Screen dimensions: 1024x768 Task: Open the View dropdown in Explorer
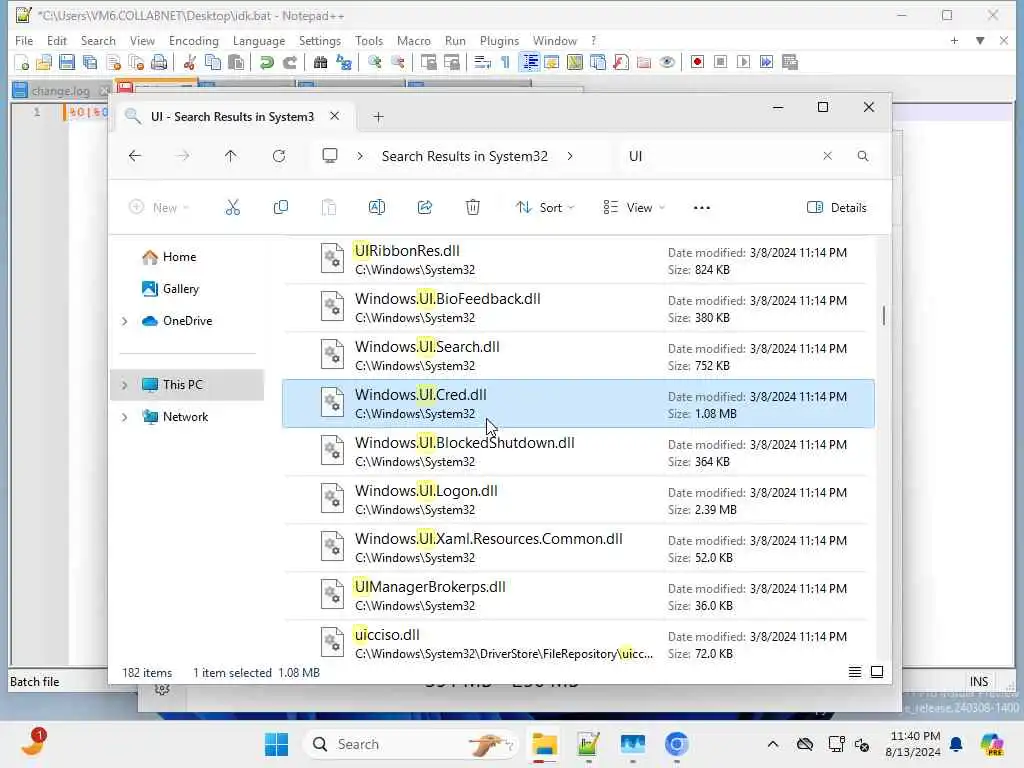point(633,208)
